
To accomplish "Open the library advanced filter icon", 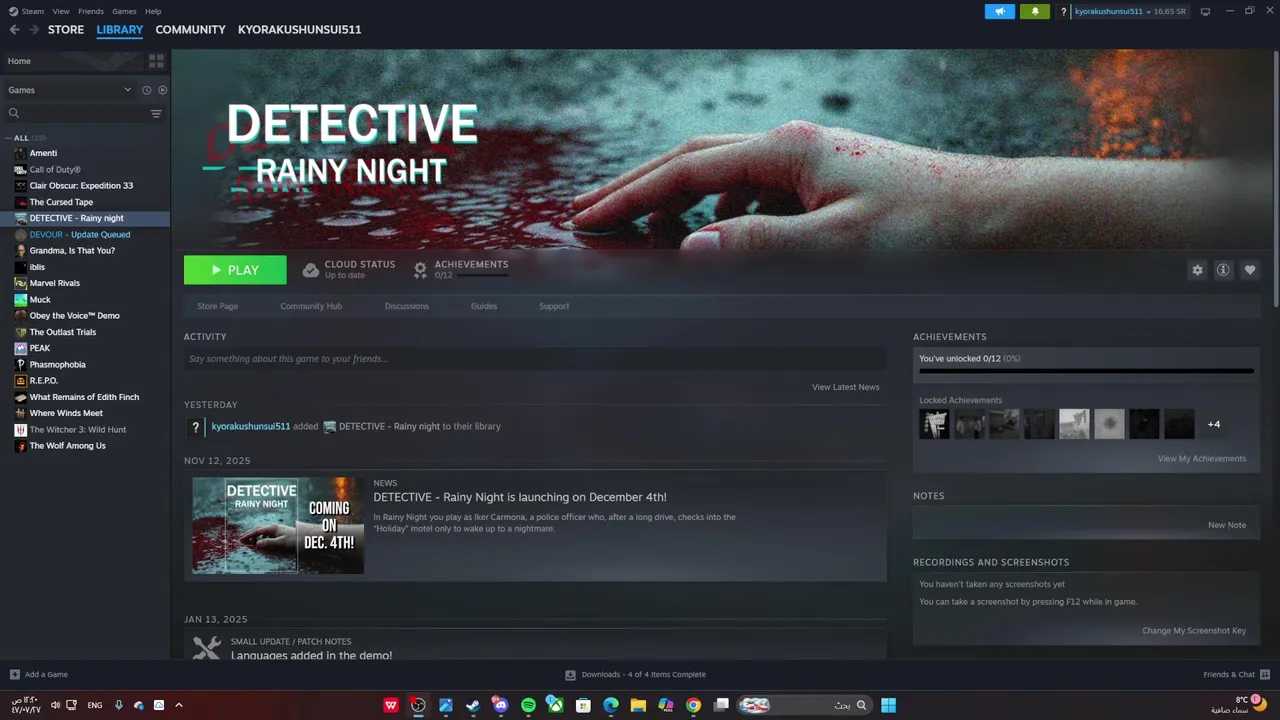I will tap(156, 114).
